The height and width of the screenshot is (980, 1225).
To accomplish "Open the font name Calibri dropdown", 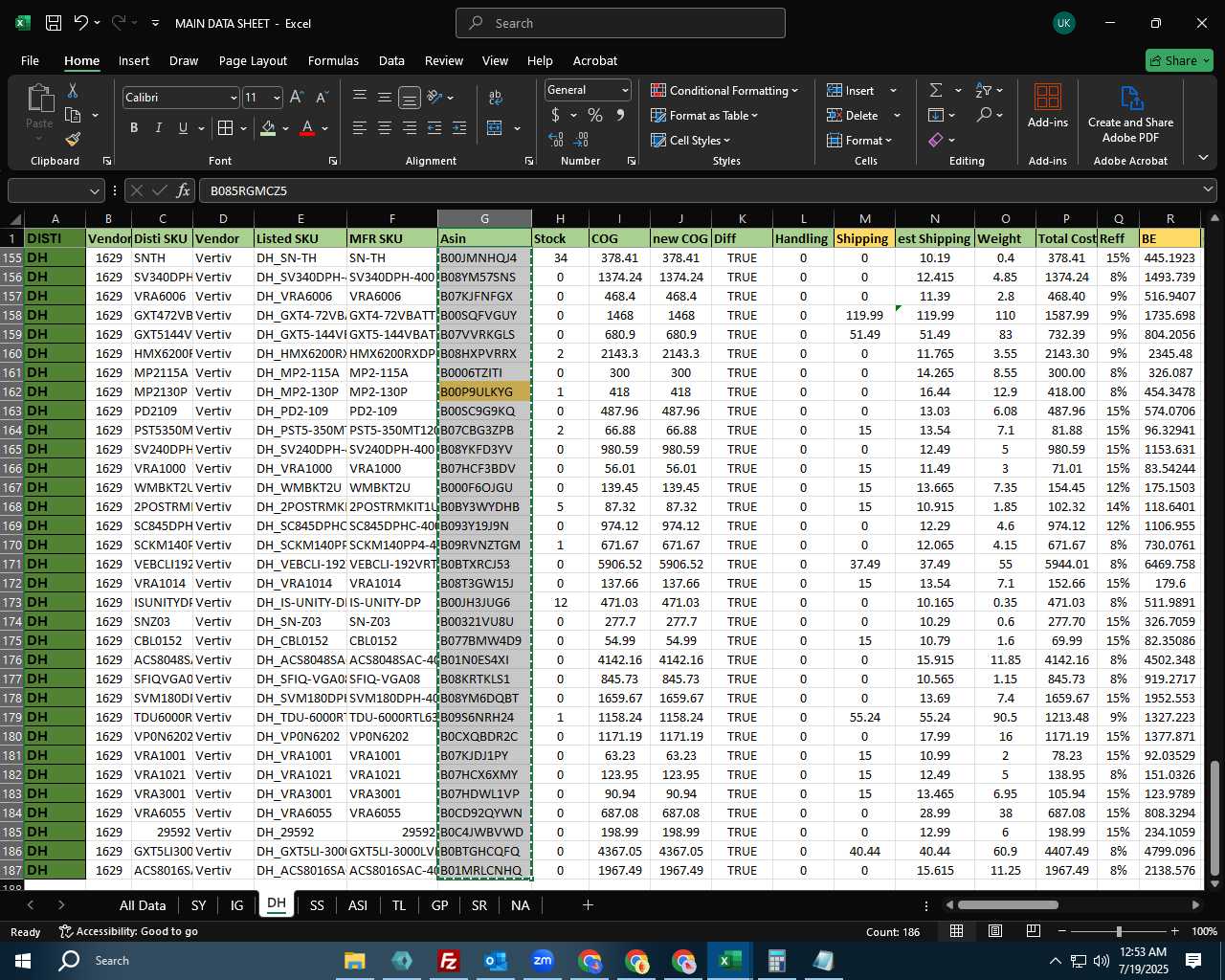I will (233, 98).
